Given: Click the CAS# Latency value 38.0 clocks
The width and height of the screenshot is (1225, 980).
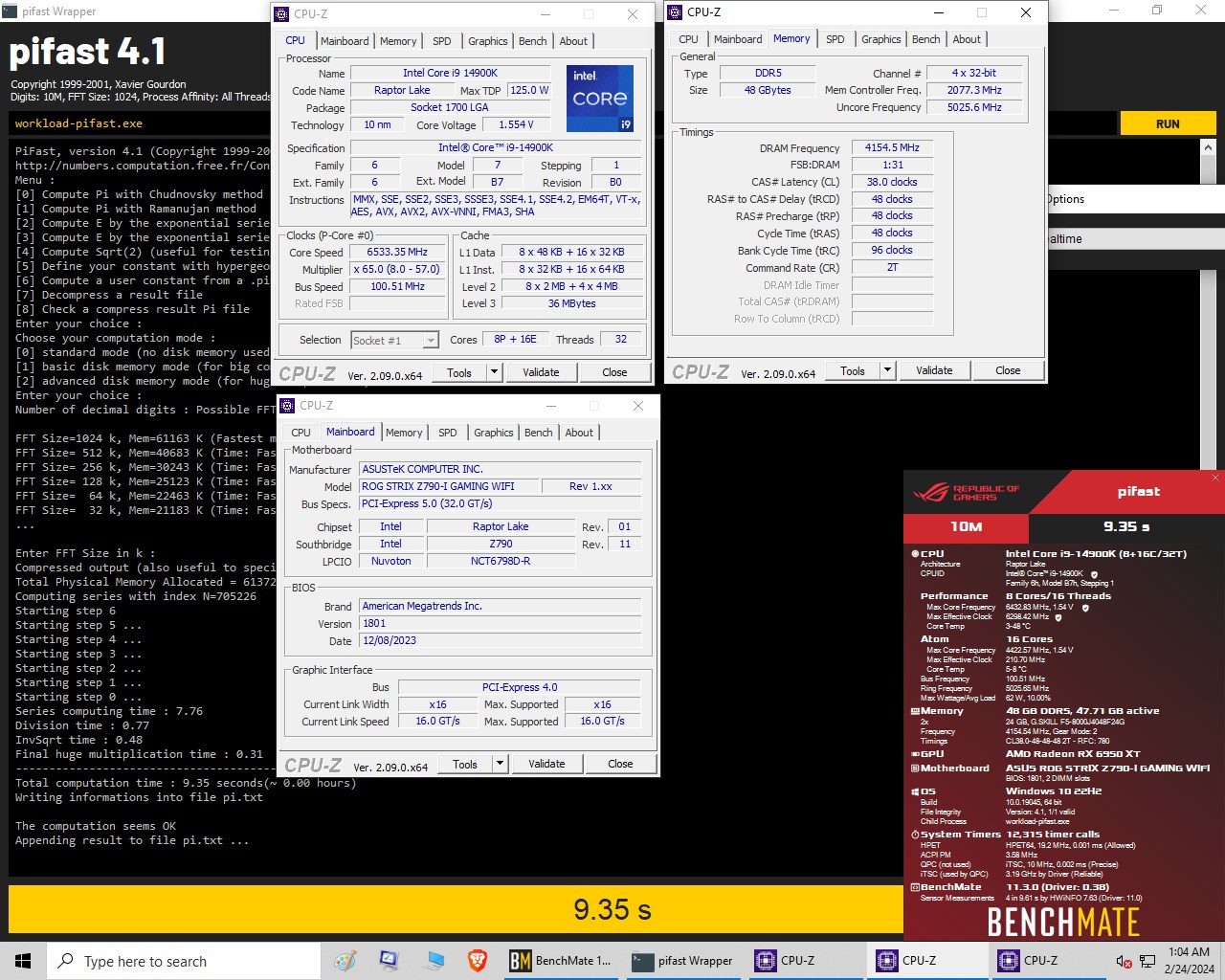Looking at the screenshot, I should (x=892, y=182).
